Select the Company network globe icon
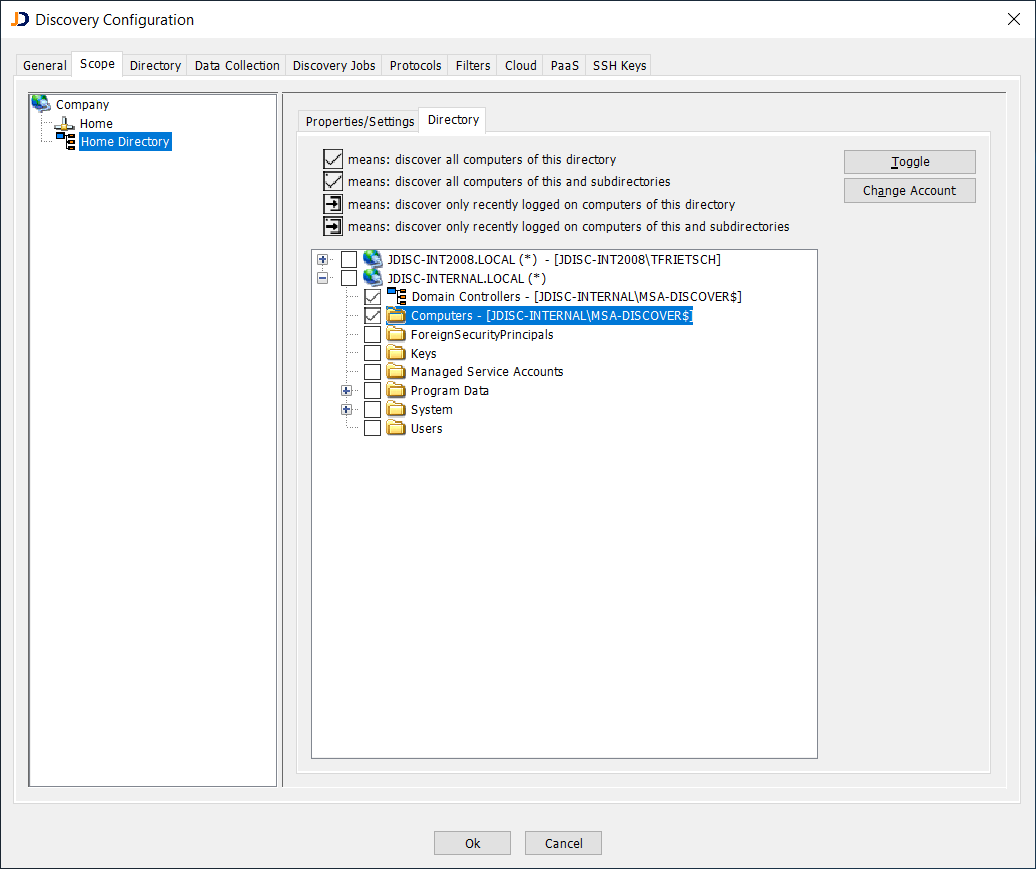 point(41,103)
